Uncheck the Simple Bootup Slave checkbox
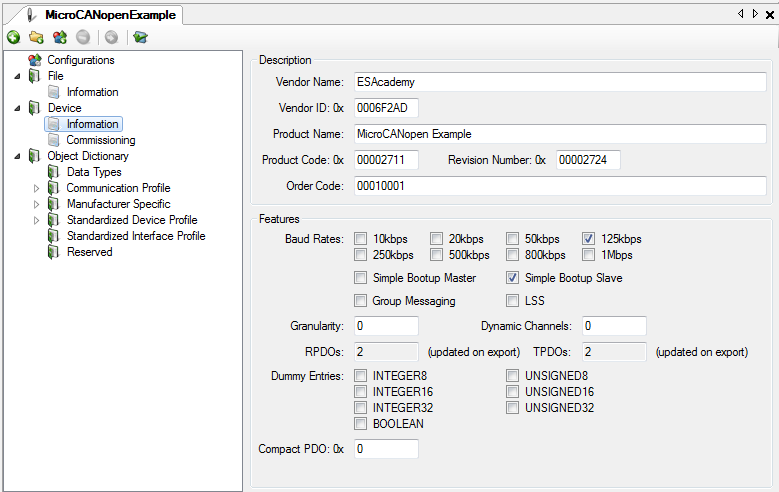The width and height of the screenshot is (779, 492). pos(513,278)
